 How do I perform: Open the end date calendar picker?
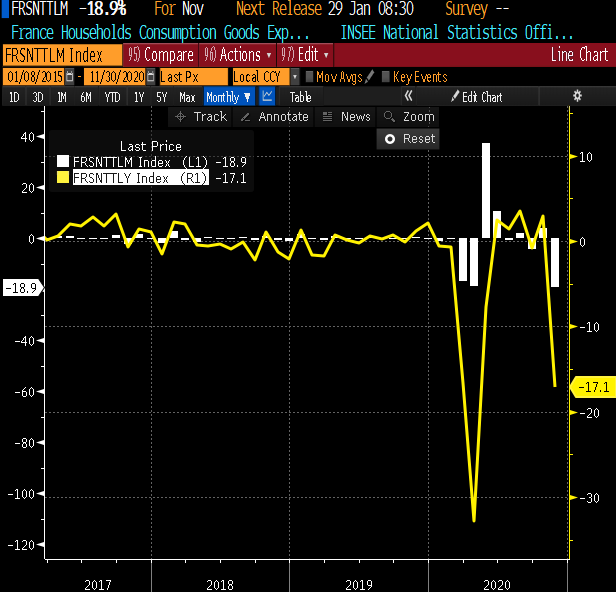pos(150,77)
